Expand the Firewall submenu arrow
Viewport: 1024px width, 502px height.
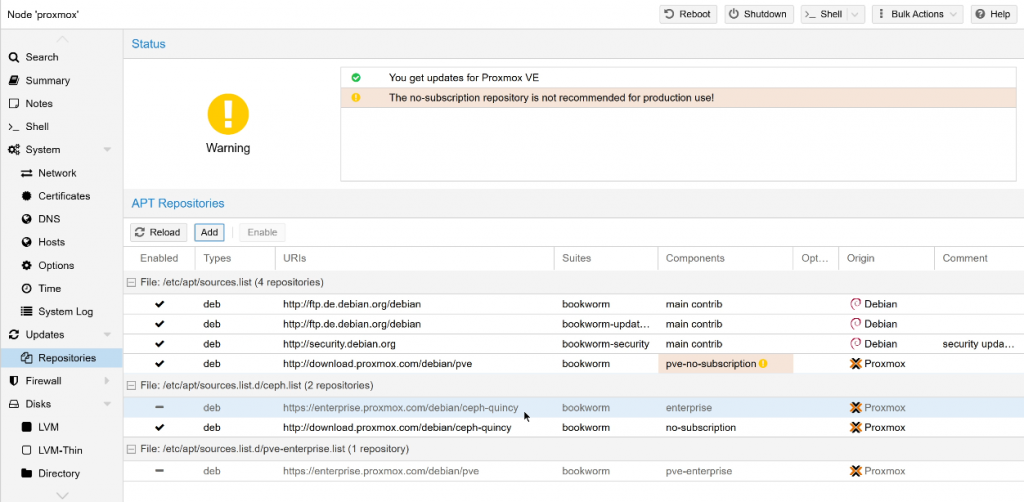click(x=107, y=381)
